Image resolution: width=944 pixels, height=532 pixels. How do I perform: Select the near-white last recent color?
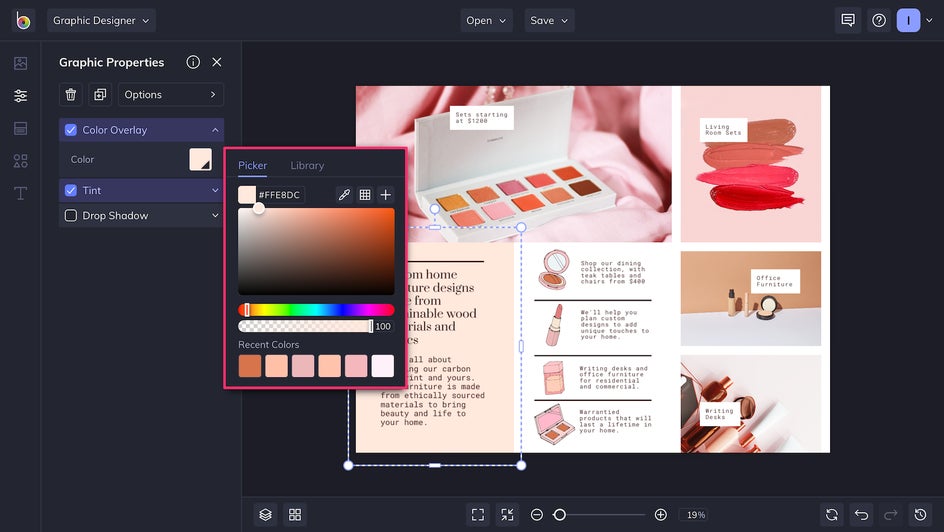click(x=382, y=366)
